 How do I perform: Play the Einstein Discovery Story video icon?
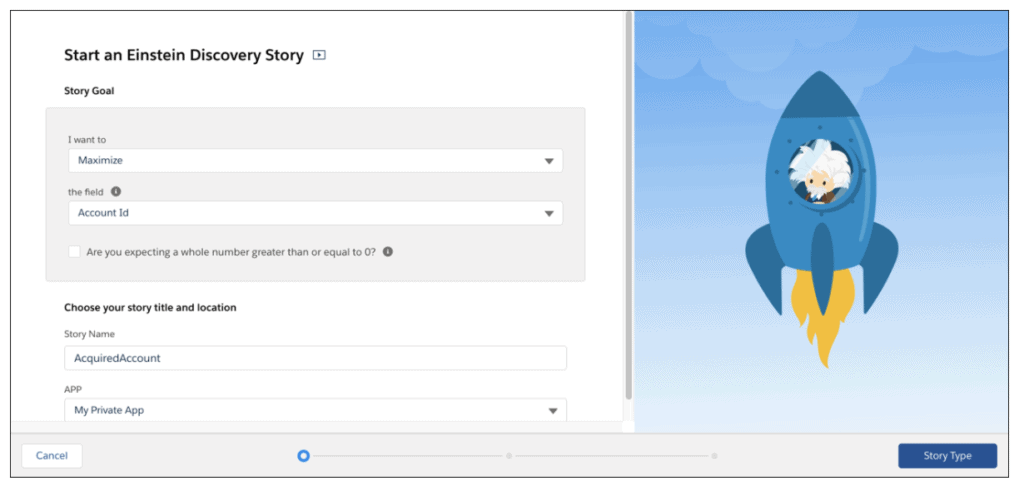pyautogui.click(x=319, y=55)
